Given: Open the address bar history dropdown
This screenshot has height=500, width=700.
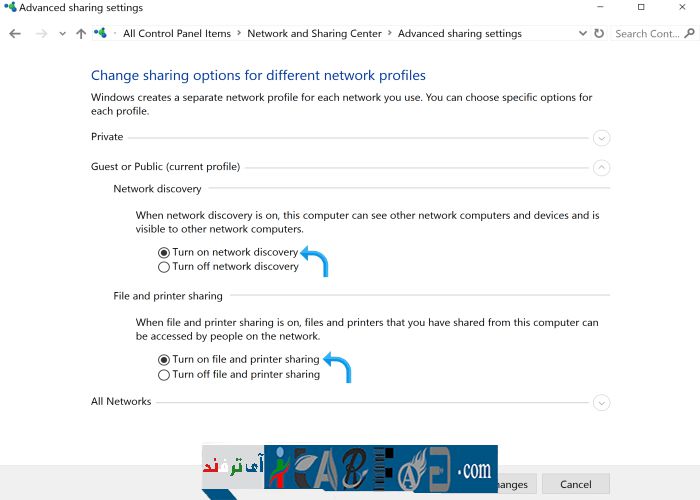Looking at the screenshot, I should pos(583,33).
